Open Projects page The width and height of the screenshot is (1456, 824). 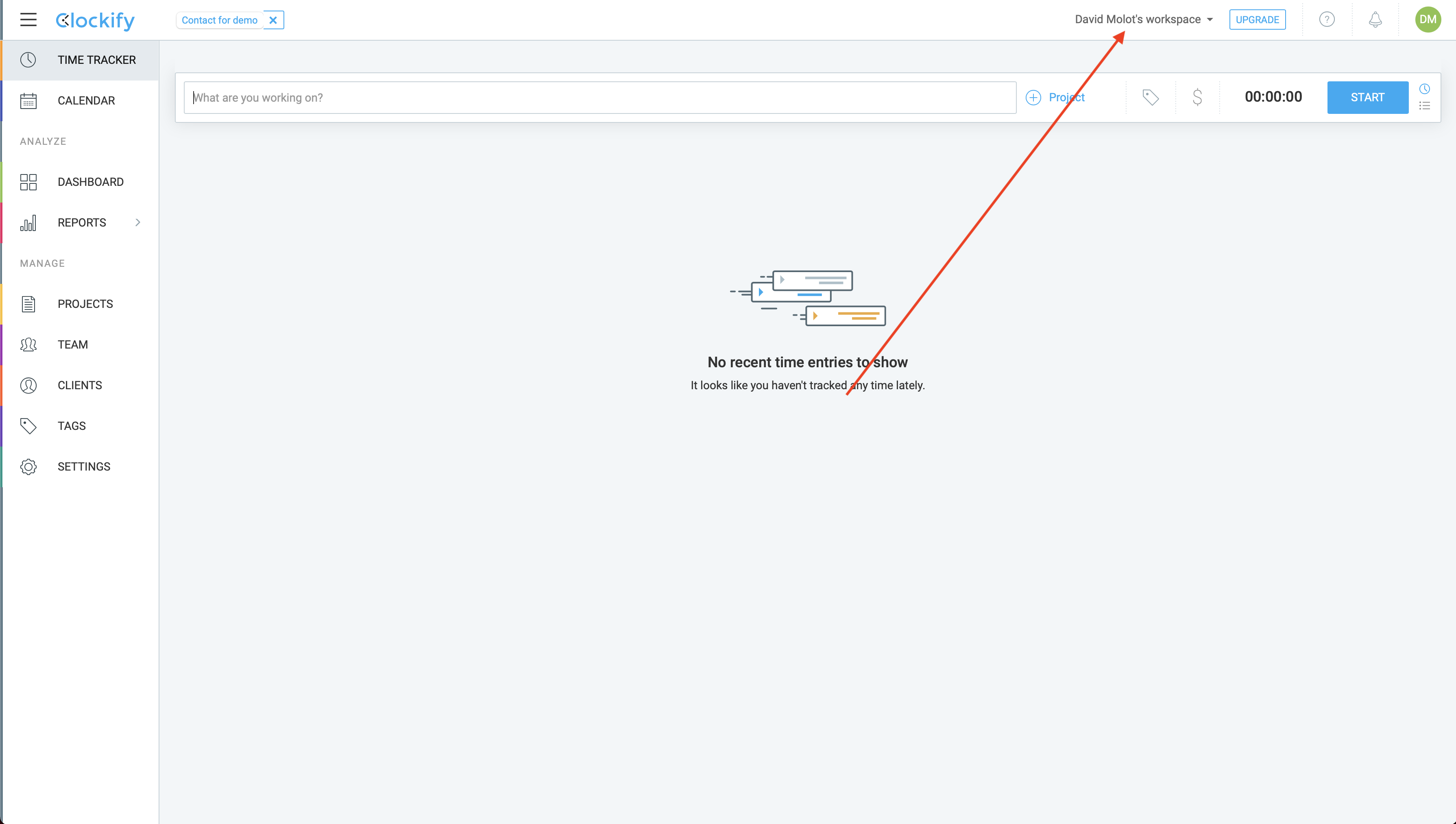click(81, 305)
